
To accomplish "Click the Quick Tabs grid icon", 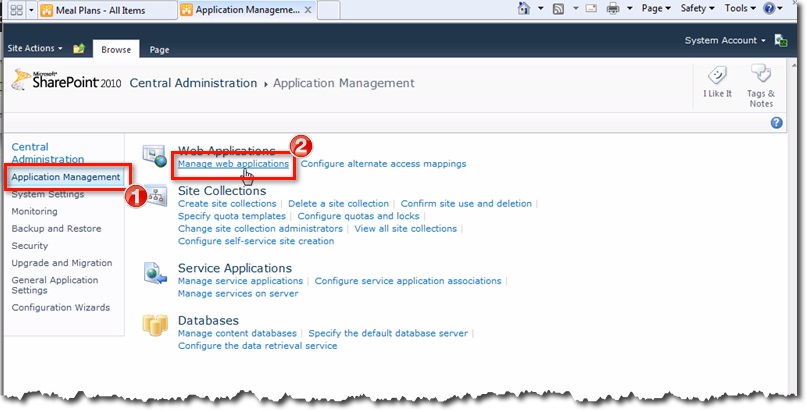I will pyautogui.click(x=16, y=10).
